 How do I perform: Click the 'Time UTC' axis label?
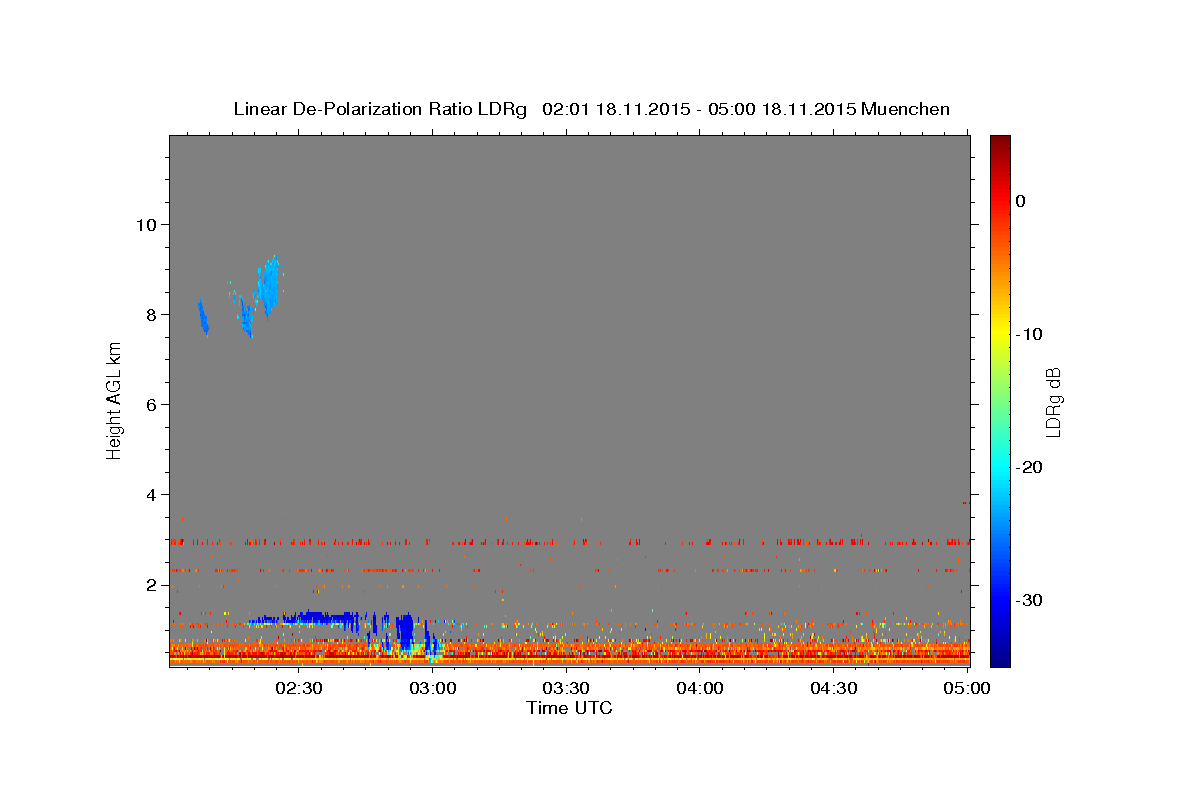point(569,708)
